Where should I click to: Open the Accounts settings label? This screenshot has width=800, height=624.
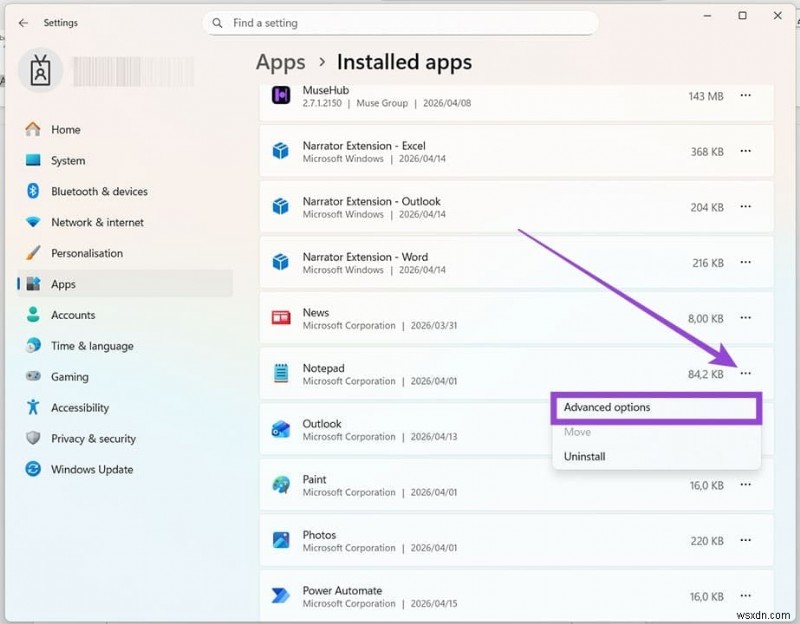[73, 315]
